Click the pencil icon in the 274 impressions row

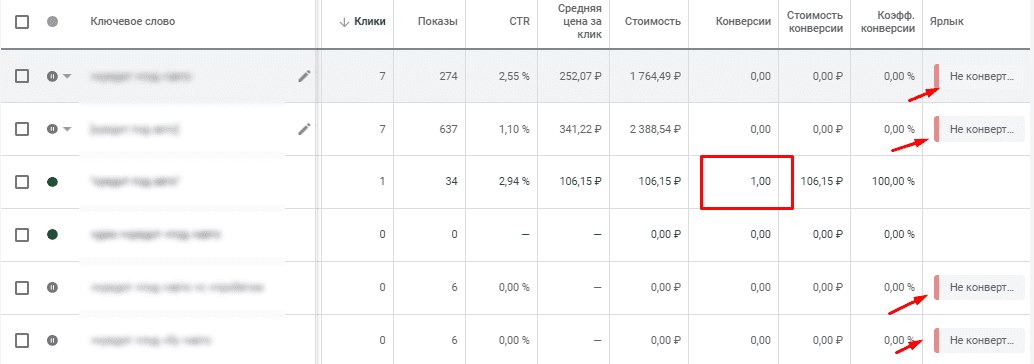[304, 76]
